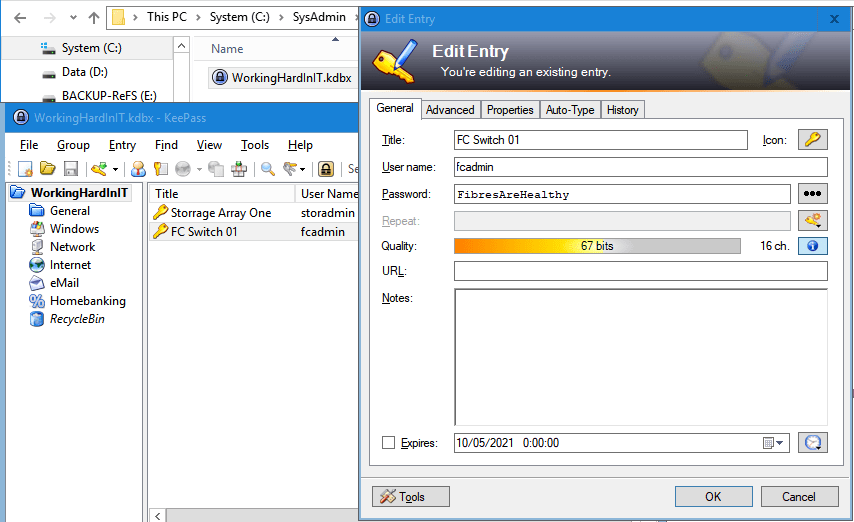This screenshot has width=854, height=522.
Task: Enable the Expires checkbox
Action: tap(388, 442)
